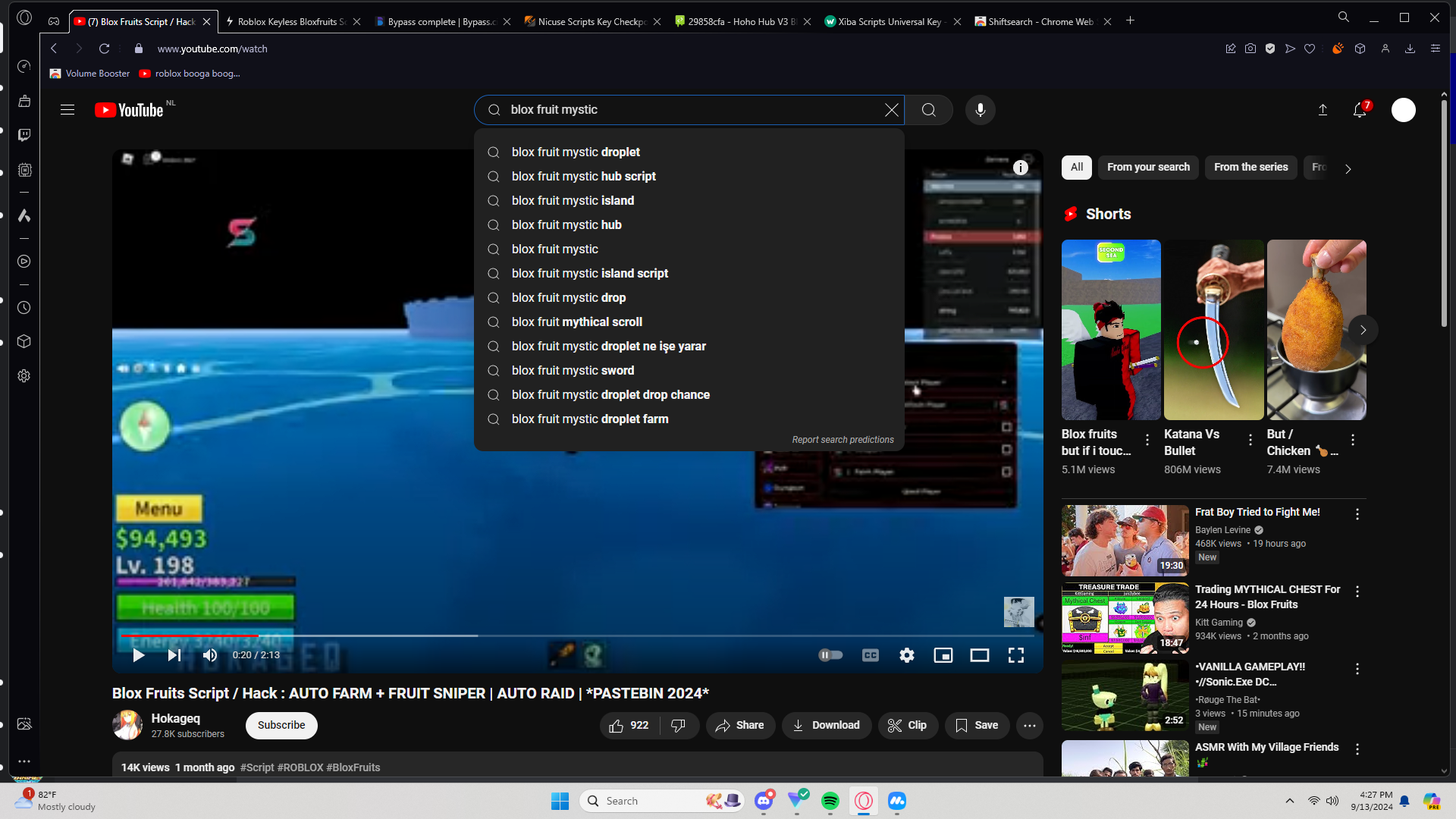The image size is (1456, 819).
Task: Mute the video volume
Action: (x=210, y=655)
